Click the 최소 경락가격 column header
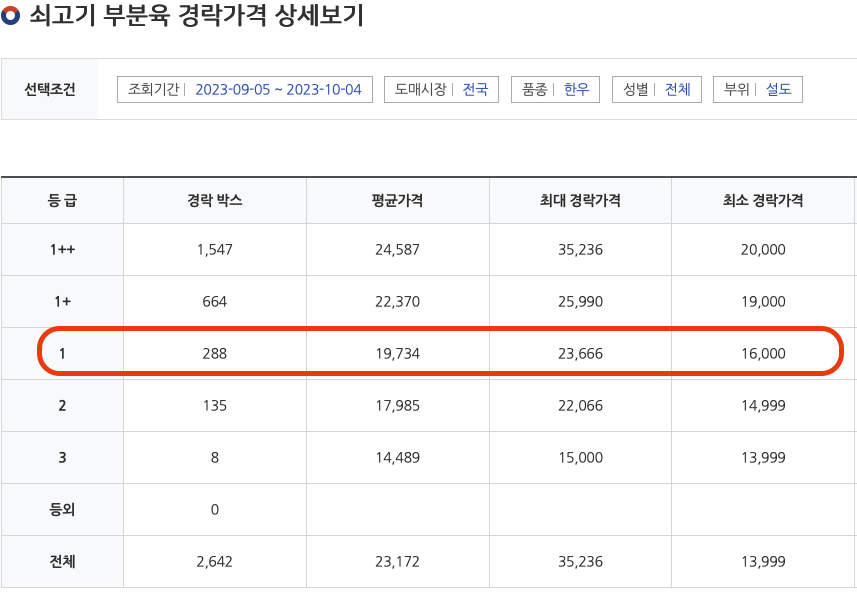The image size is (857, 592). pyautogui.click(x=763, y=201)
